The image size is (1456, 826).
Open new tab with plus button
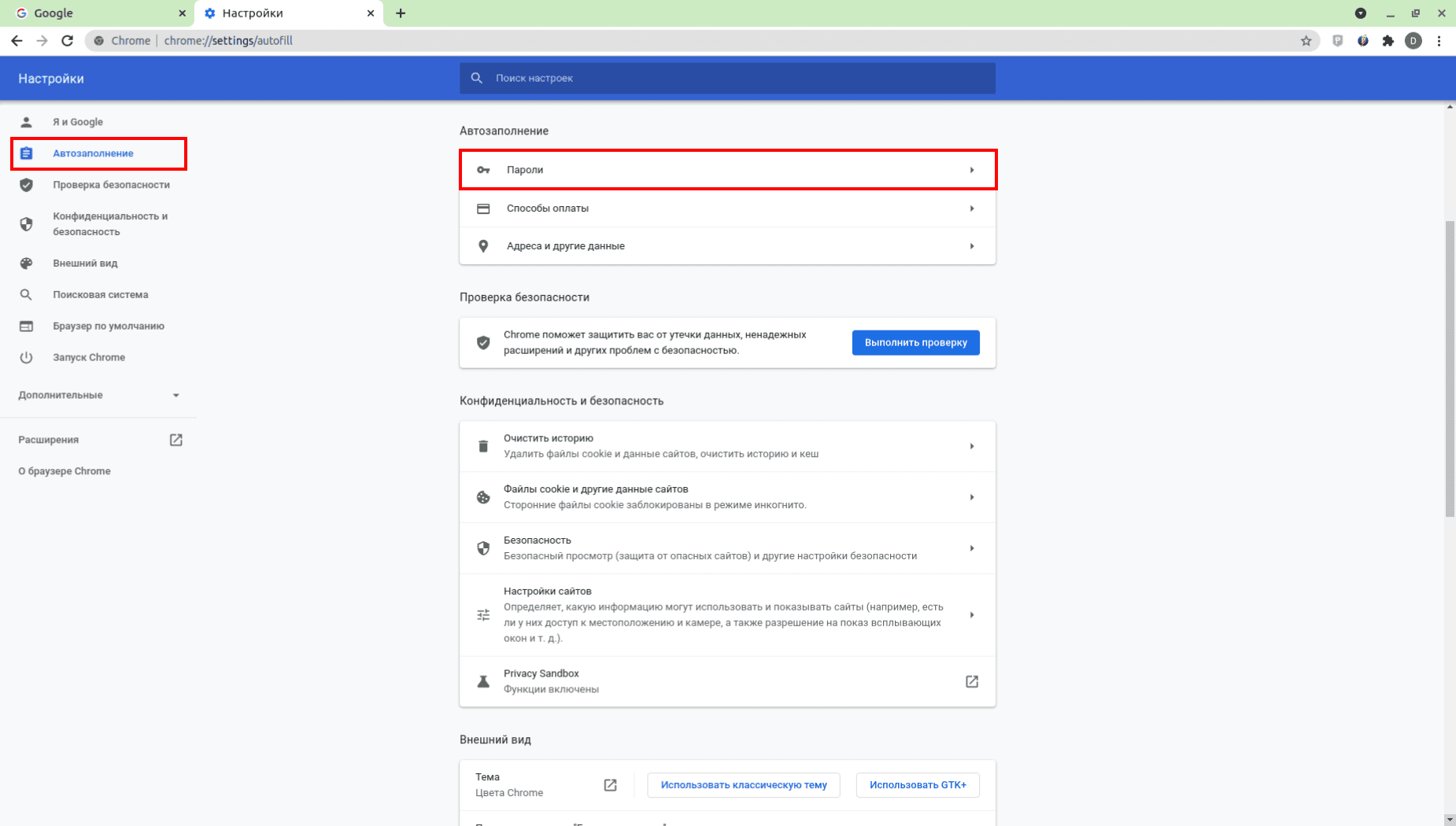click(401, 13)
